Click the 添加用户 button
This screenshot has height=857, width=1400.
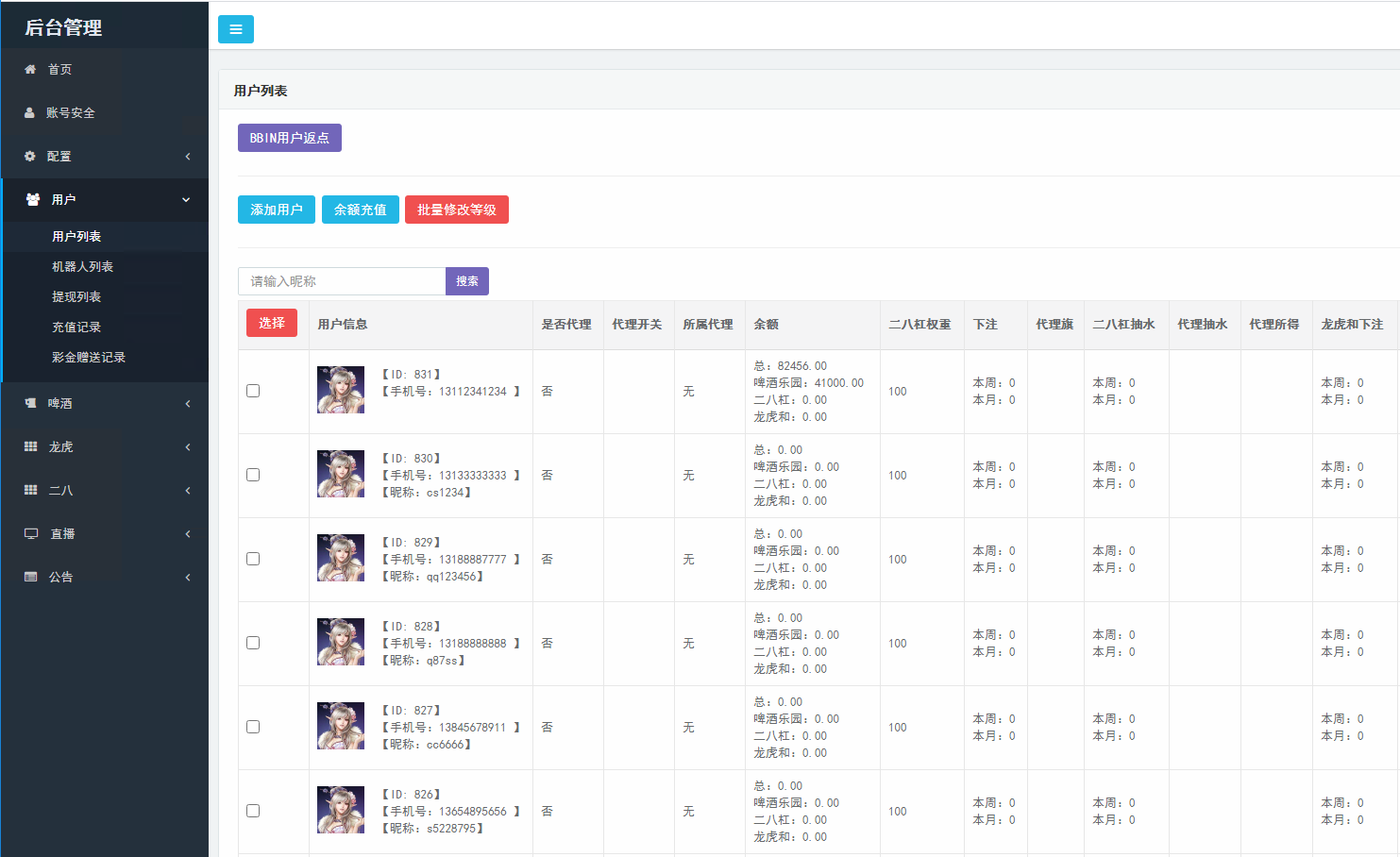pyautogui.click(x=277, y=210)
